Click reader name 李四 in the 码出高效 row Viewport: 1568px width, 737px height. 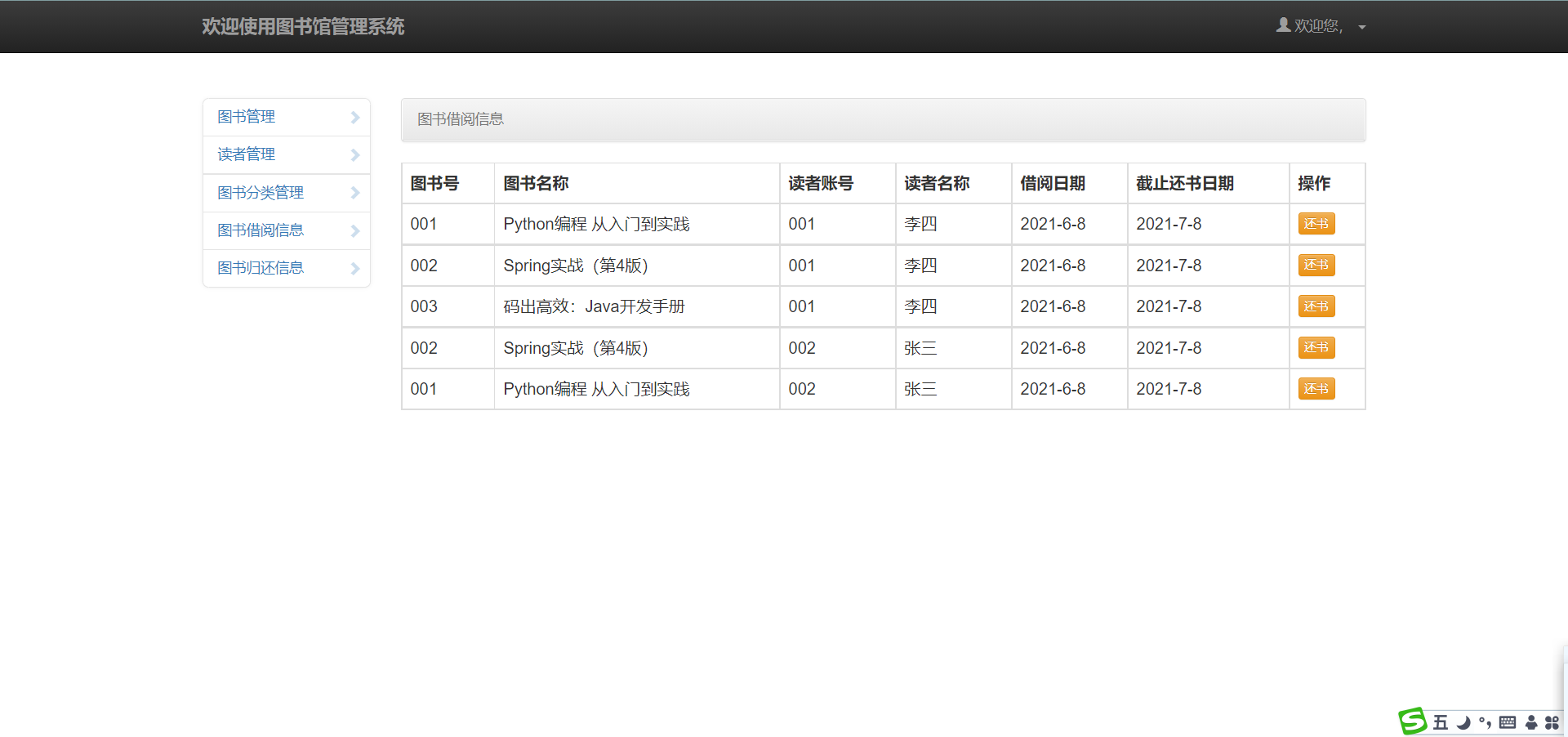(x=920, y=306)
